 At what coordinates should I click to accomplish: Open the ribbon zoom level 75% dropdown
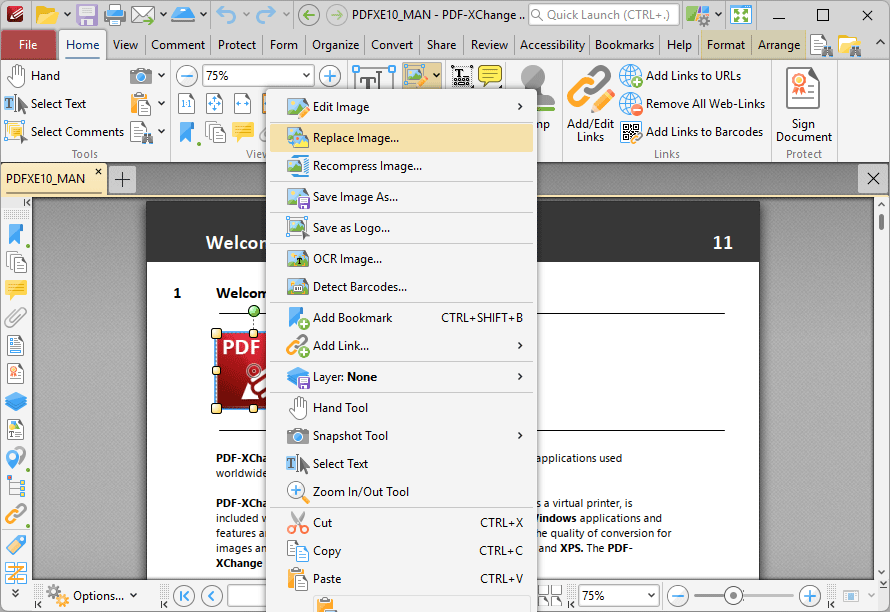pos(305,76)
